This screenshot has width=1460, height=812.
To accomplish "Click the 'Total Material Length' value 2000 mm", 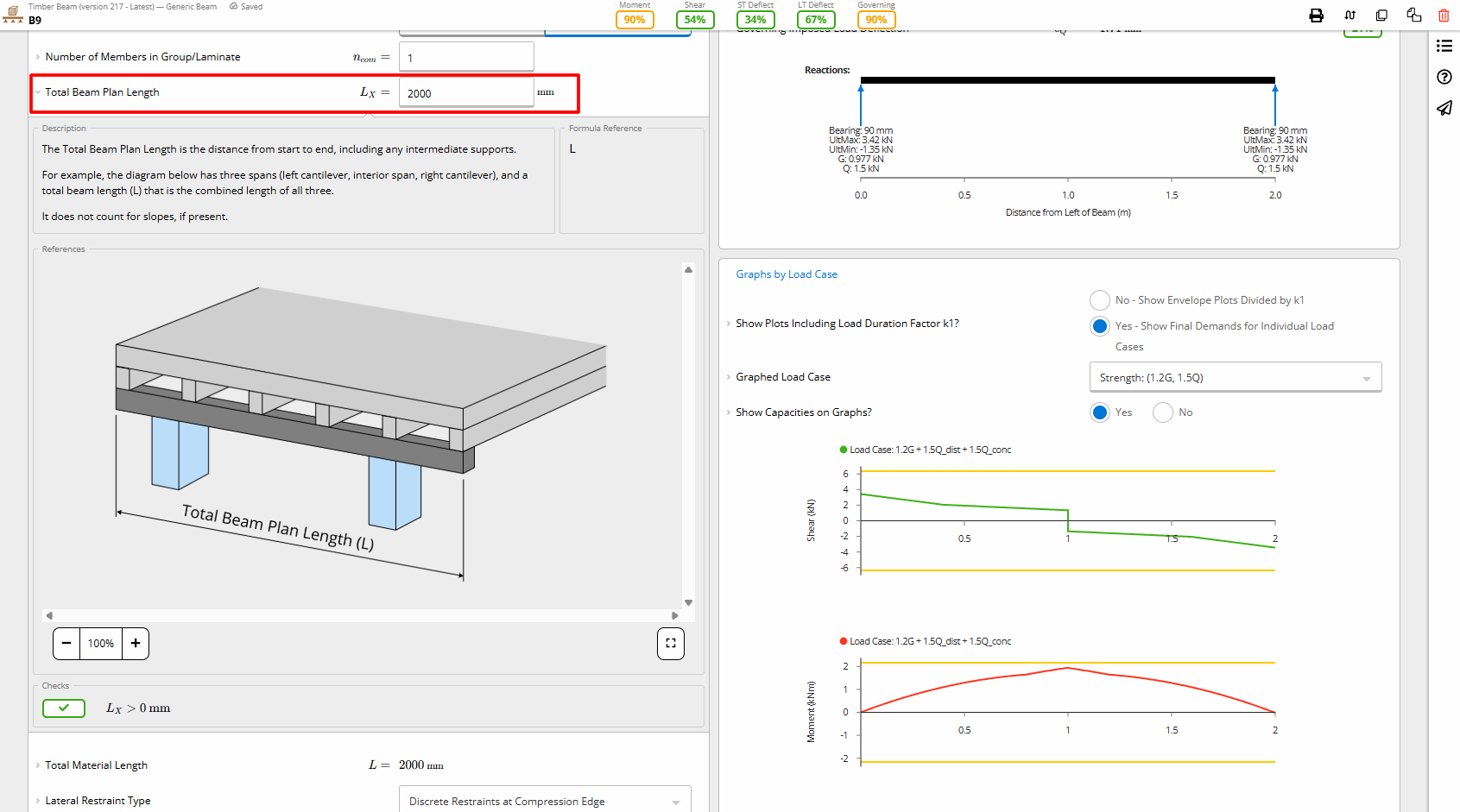I will (x=421, y=765).
